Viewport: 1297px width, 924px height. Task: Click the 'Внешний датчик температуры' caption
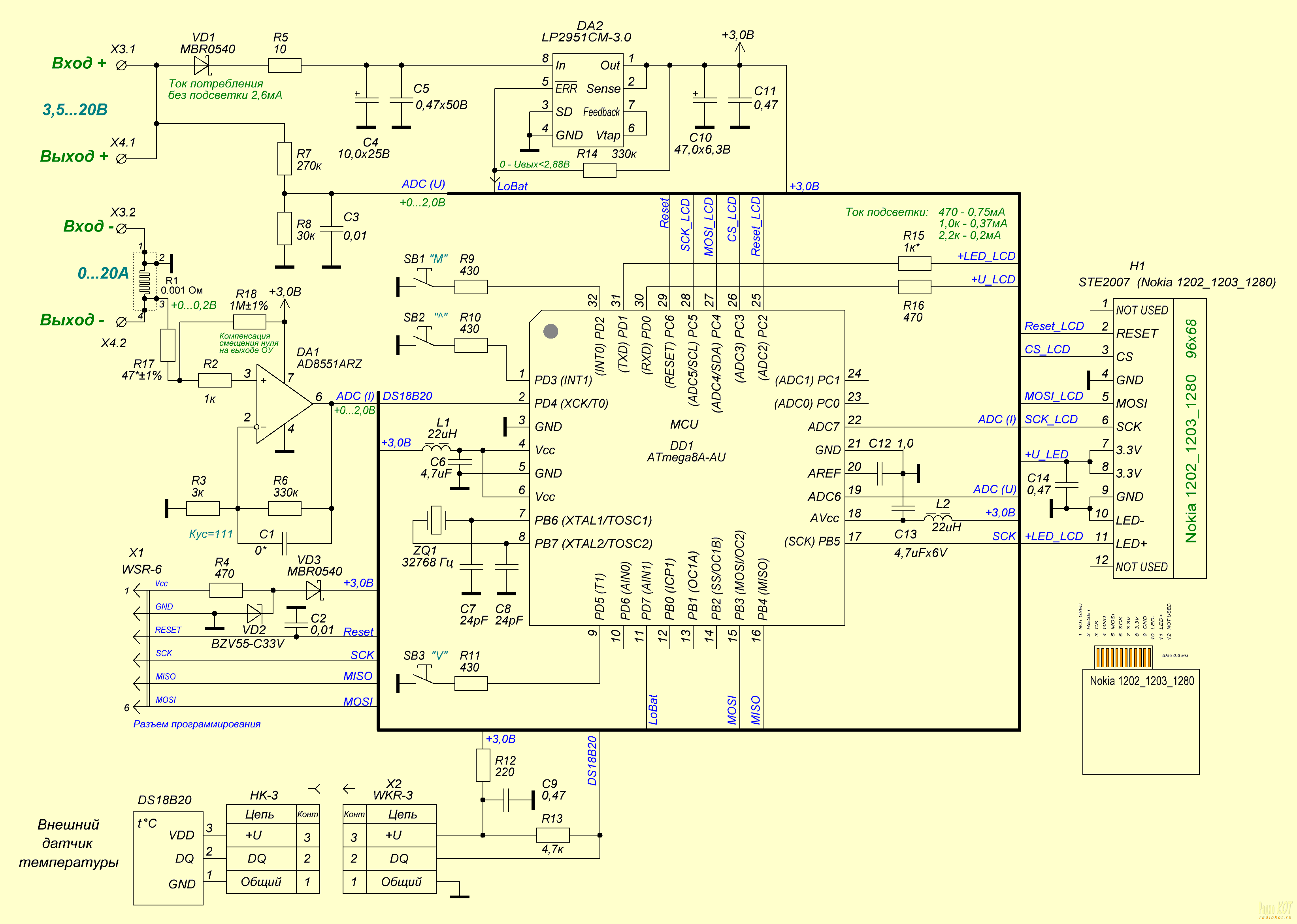69,844
